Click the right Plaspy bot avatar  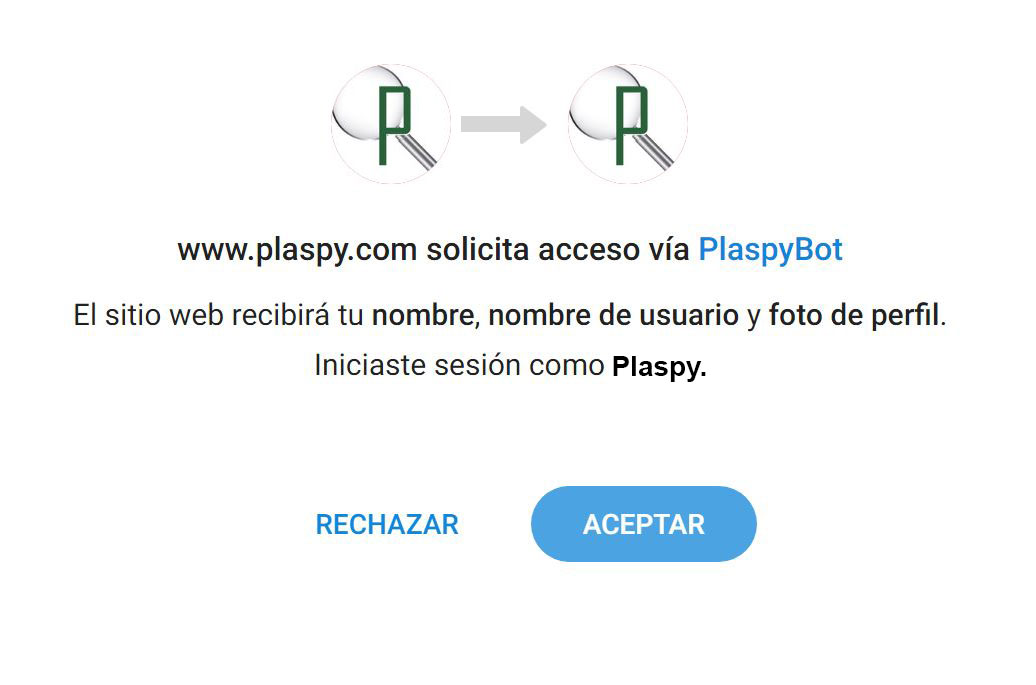628,124
